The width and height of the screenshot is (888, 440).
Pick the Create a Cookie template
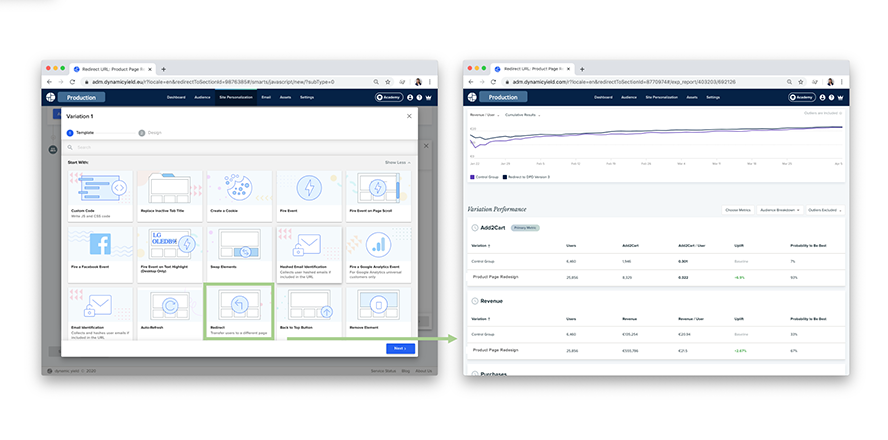pyautogui.click(x=239, y=196)
